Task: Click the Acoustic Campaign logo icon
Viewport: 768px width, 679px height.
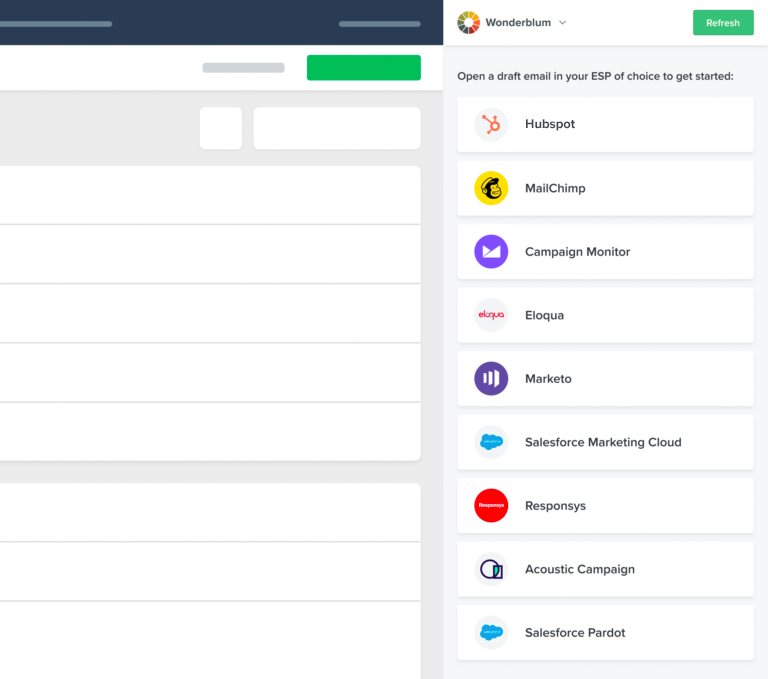Action: (491, 569)
